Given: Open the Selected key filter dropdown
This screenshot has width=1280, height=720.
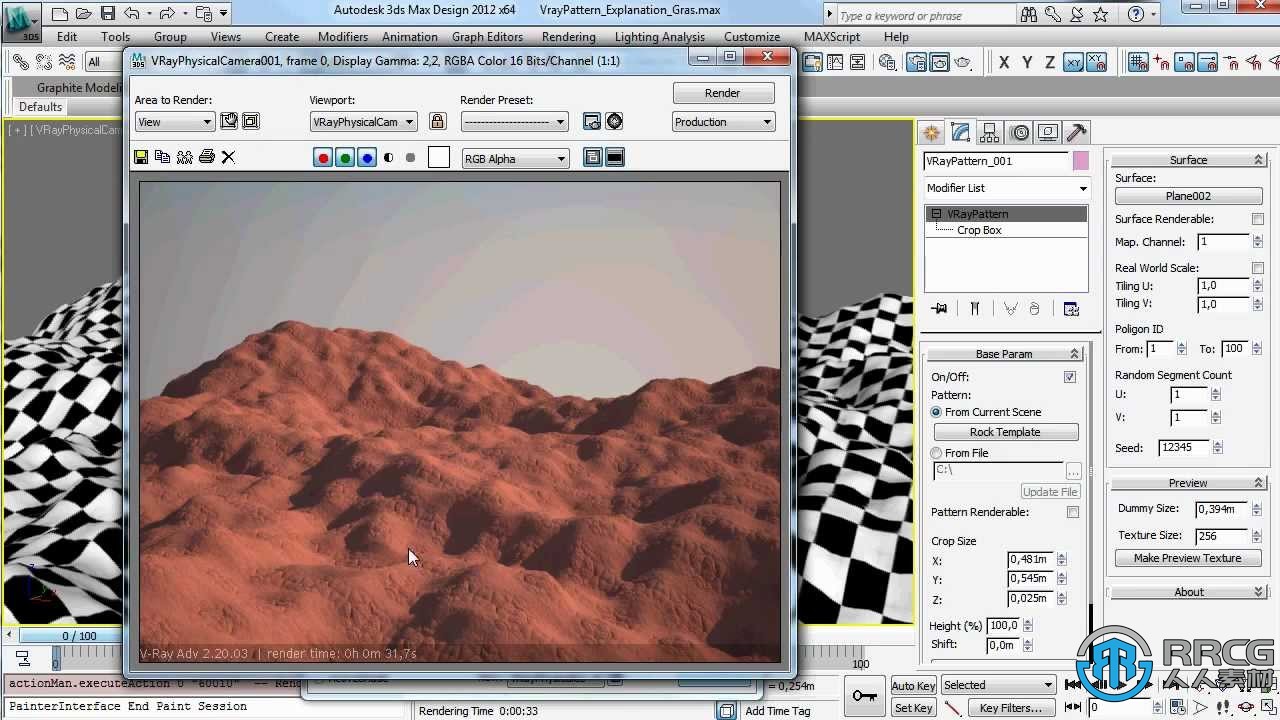Looking at the screenshot, I should [998, 685].
